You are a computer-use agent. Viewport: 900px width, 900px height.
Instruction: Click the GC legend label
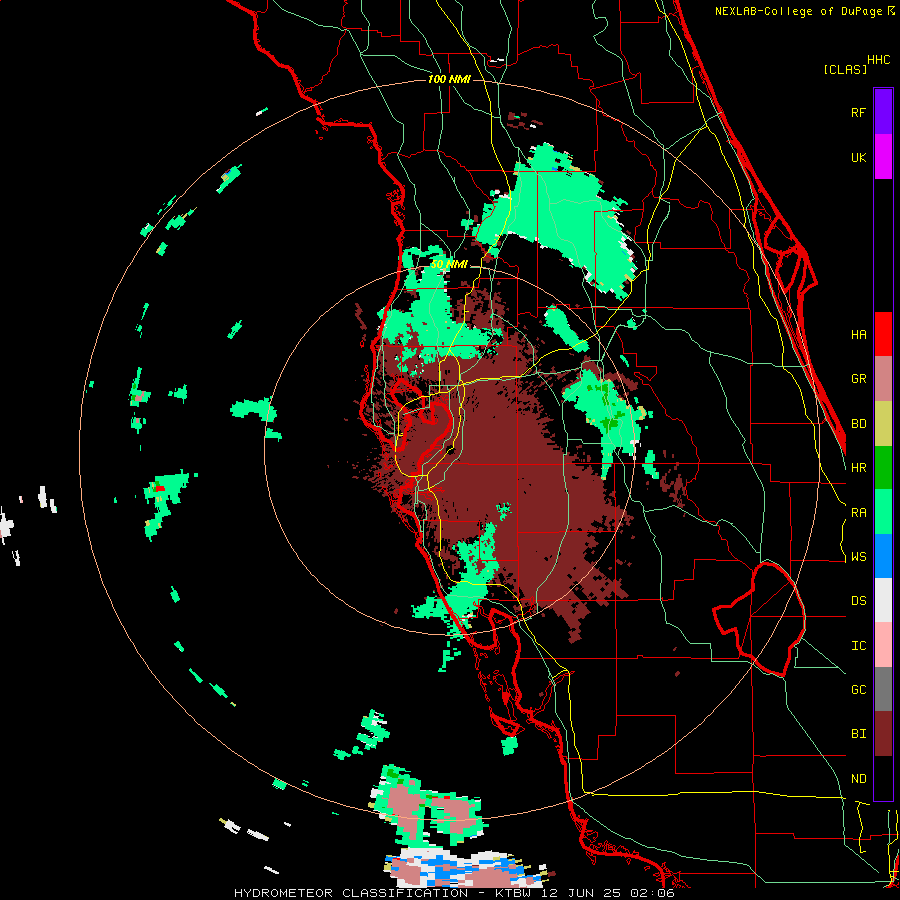[858, 690]
